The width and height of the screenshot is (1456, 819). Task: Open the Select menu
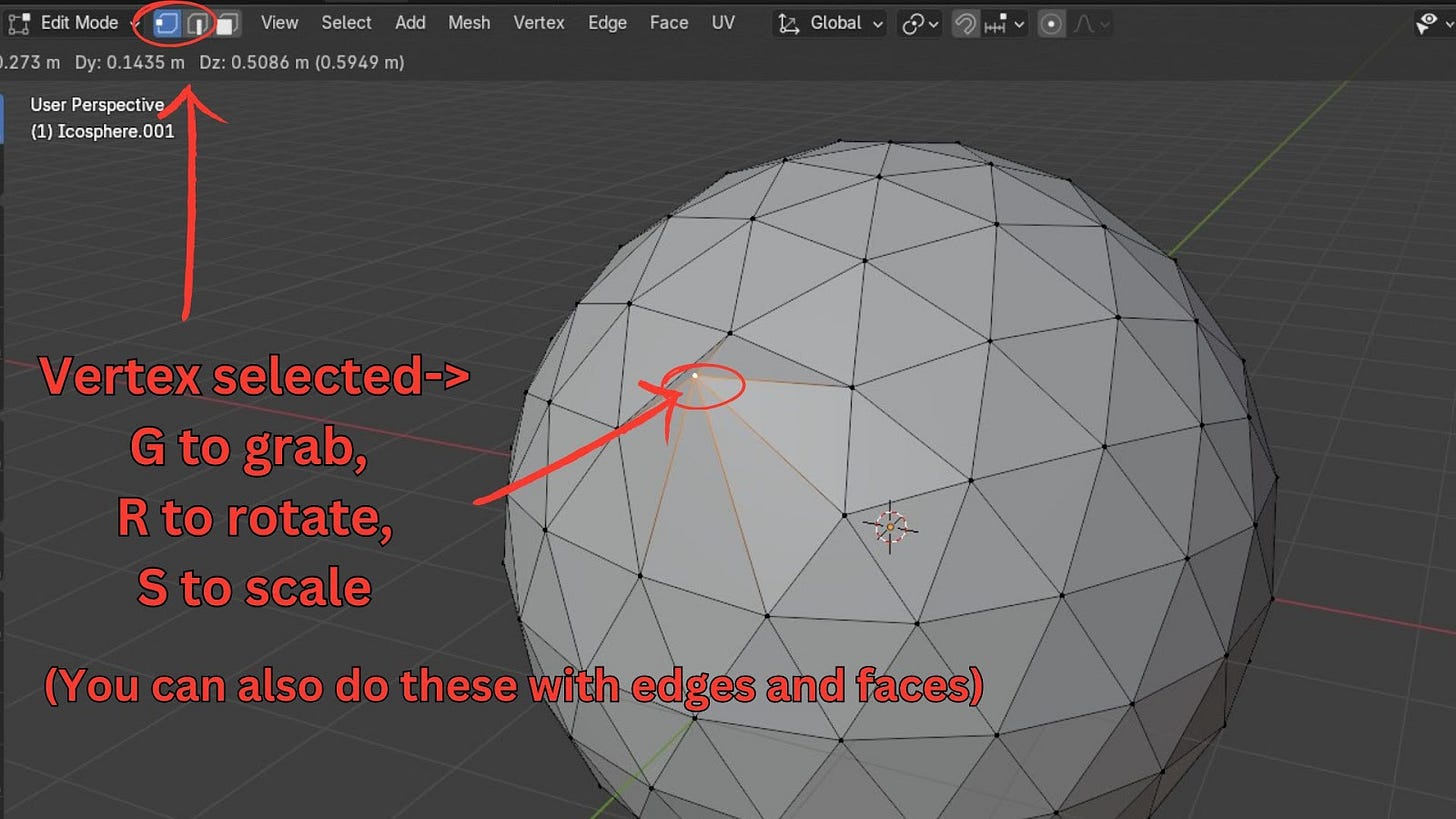346,23
